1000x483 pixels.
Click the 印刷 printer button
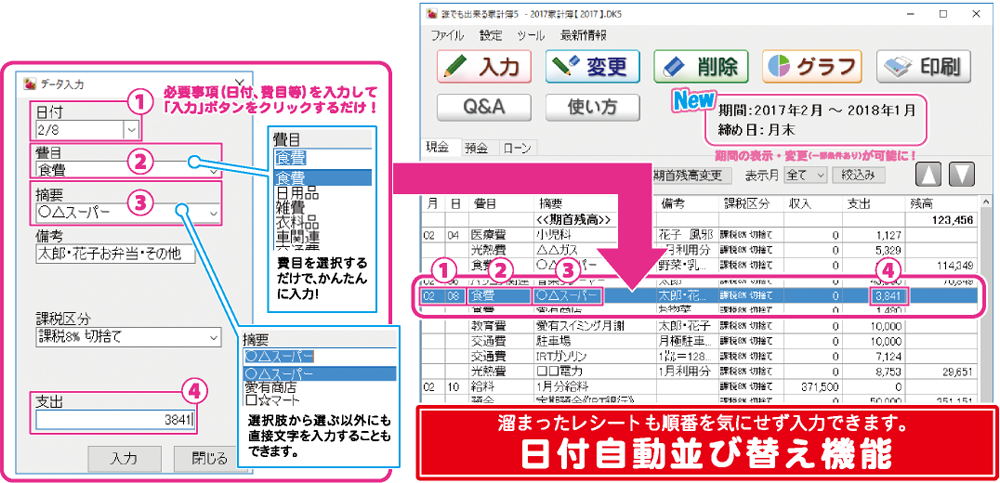click(x=920, y=67)
